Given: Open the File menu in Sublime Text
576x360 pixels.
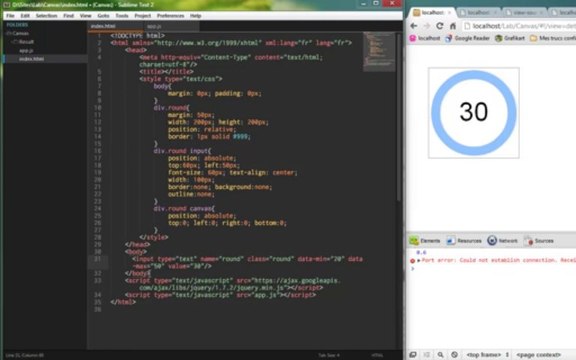Looking at the screenshot, I should 10,16.
